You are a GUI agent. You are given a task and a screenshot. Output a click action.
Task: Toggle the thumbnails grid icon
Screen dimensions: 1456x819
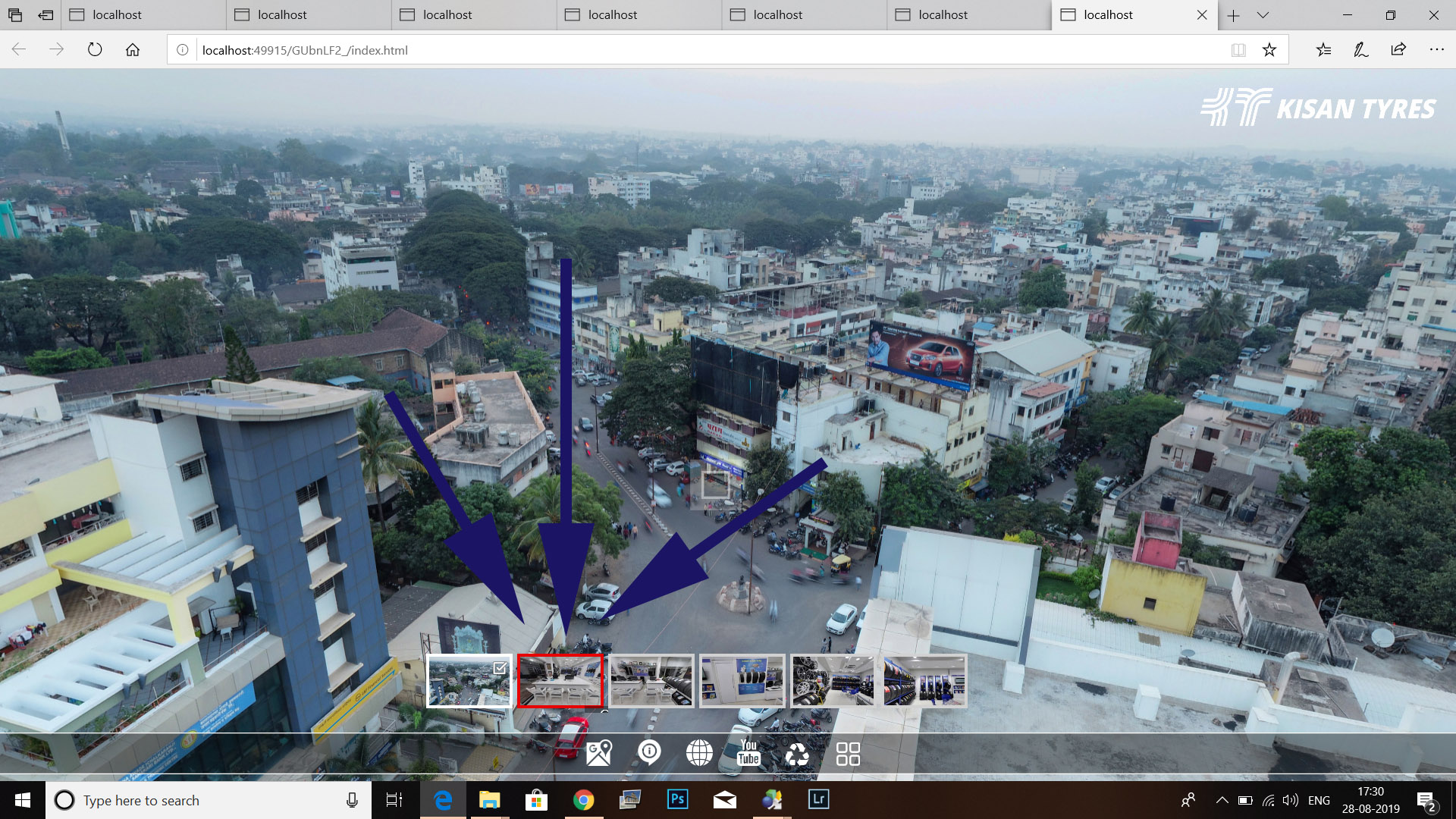coord(848,754)
